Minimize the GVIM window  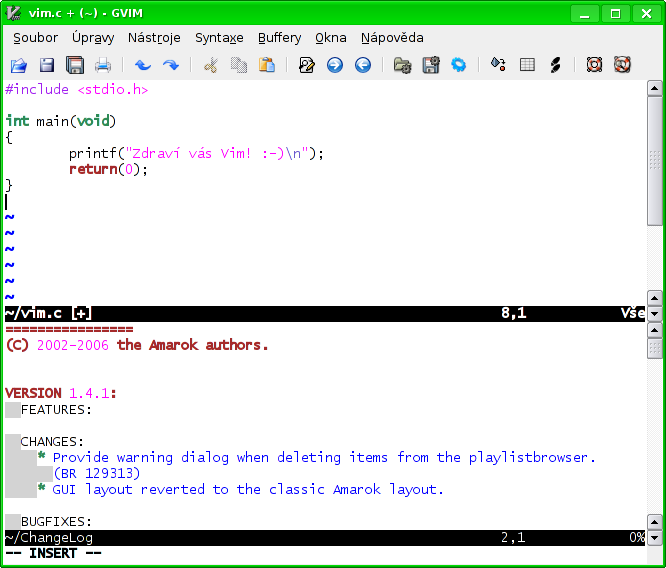584,14
